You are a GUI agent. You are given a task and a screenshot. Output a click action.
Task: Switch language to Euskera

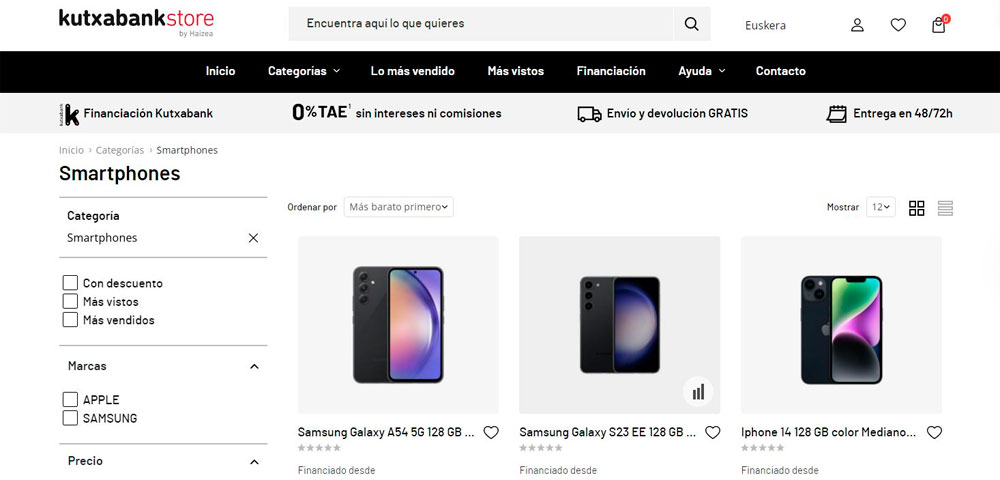[x=765, y=25]
